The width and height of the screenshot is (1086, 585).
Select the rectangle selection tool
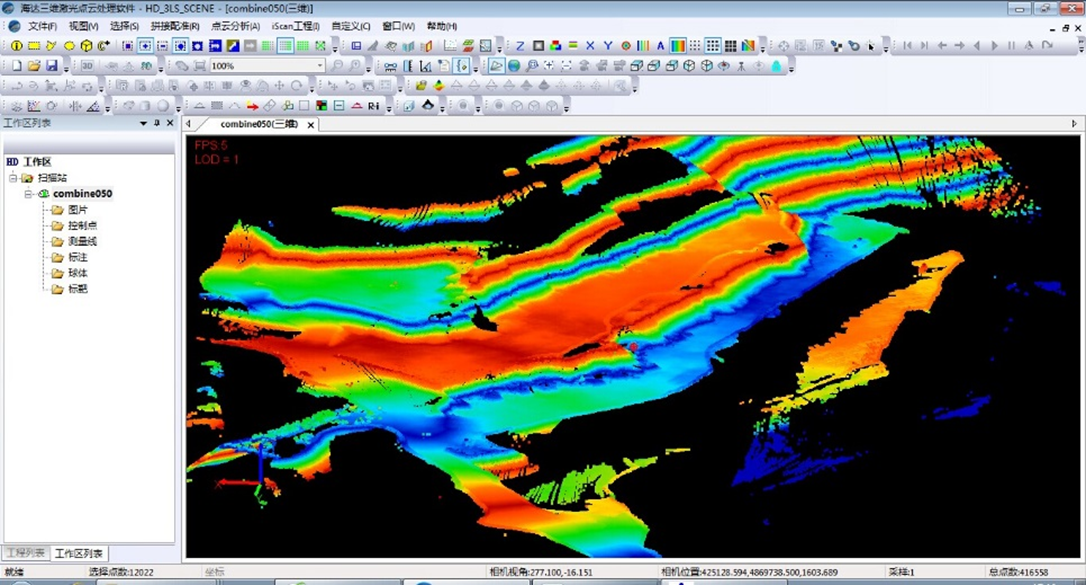click(35, 46)
